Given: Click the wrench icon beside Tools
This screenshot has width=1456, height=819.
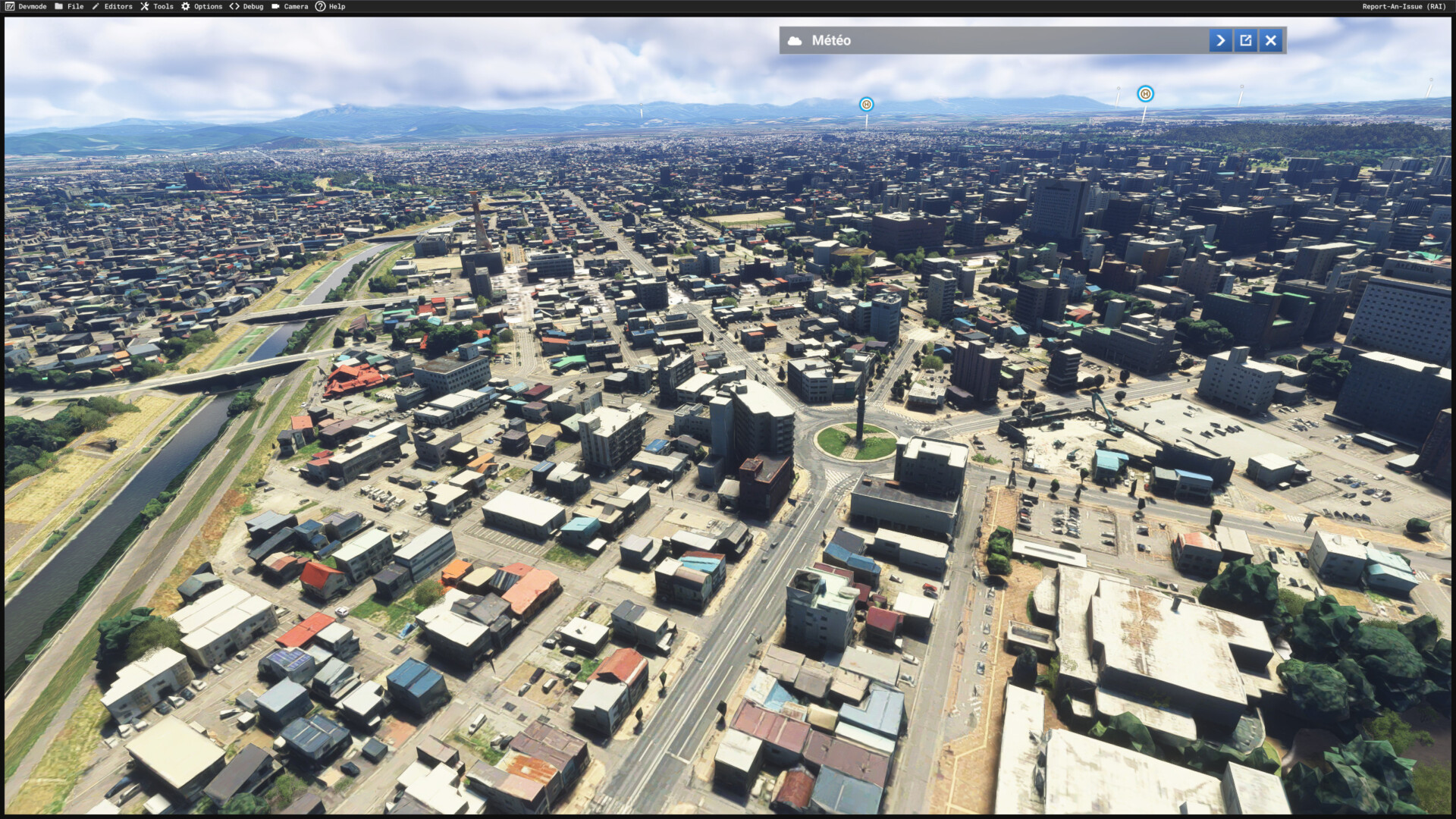Looking at the screenshot, I should [x=144, y=6].
